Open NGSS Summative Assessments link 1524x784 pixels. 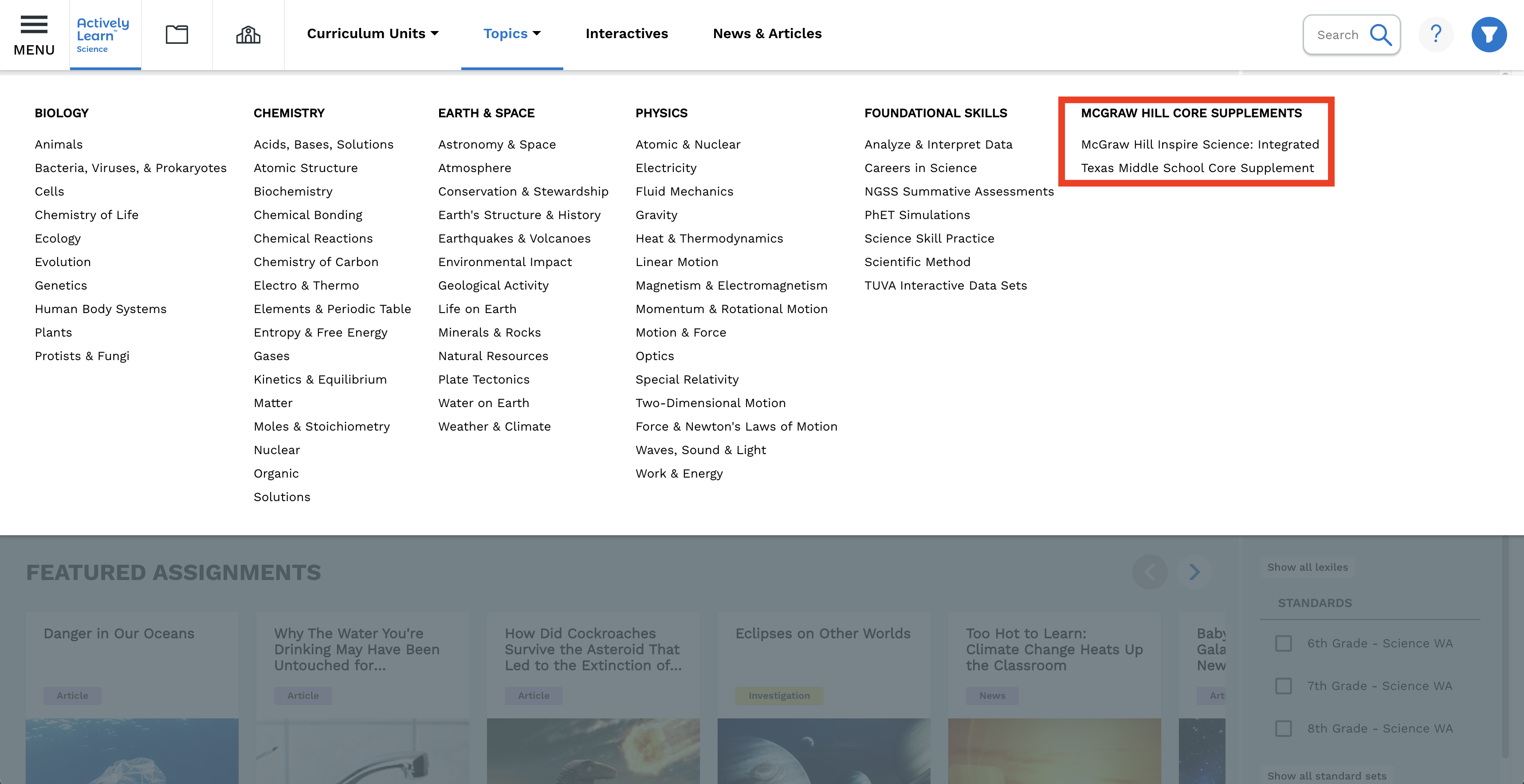click(x=959, y=192)
